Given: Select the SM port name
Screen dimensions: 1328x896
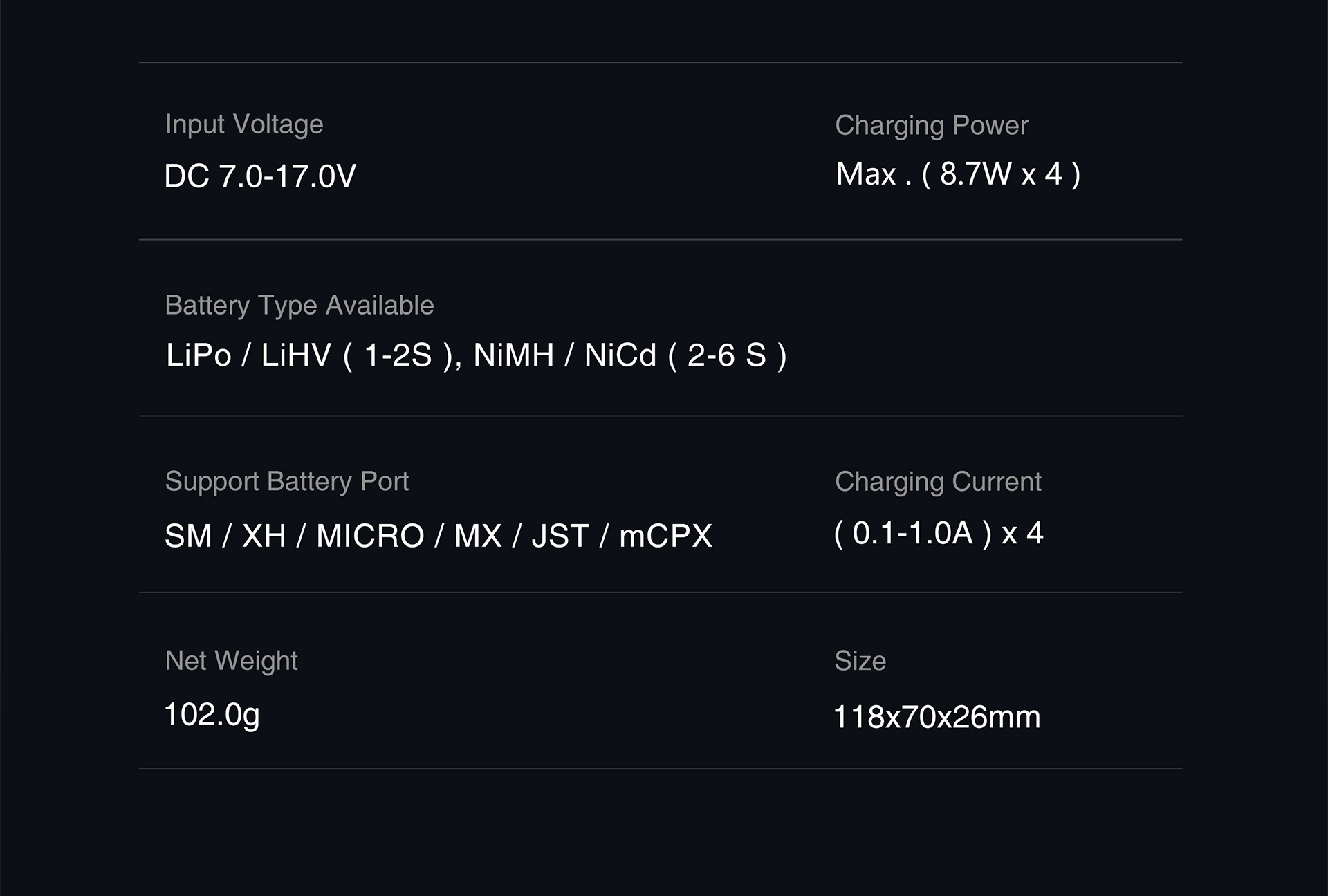Looking at the screenshot, I should click(x=188, y=536).
